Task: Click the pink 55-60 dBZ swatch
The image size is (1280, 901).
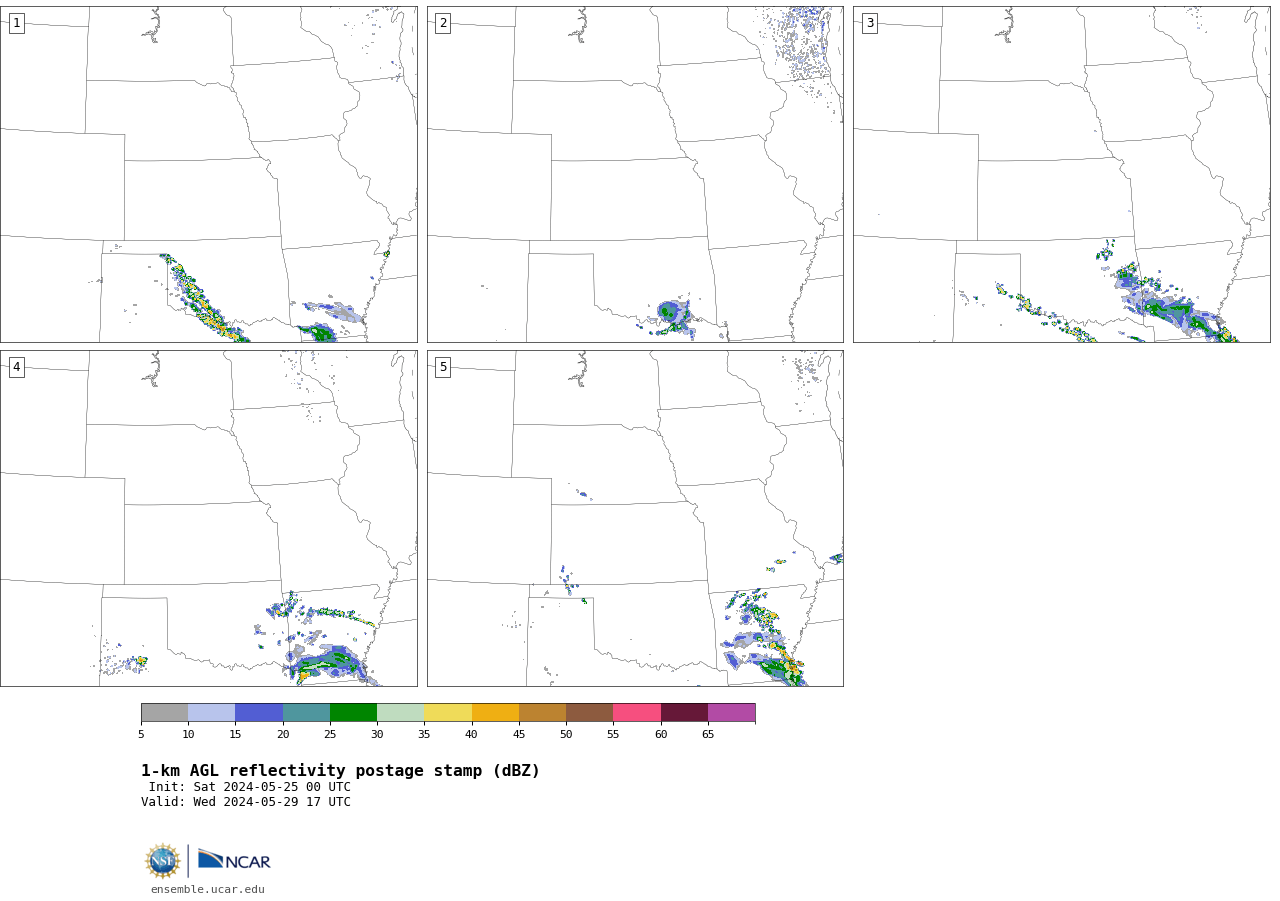Action: coord(637,713)
